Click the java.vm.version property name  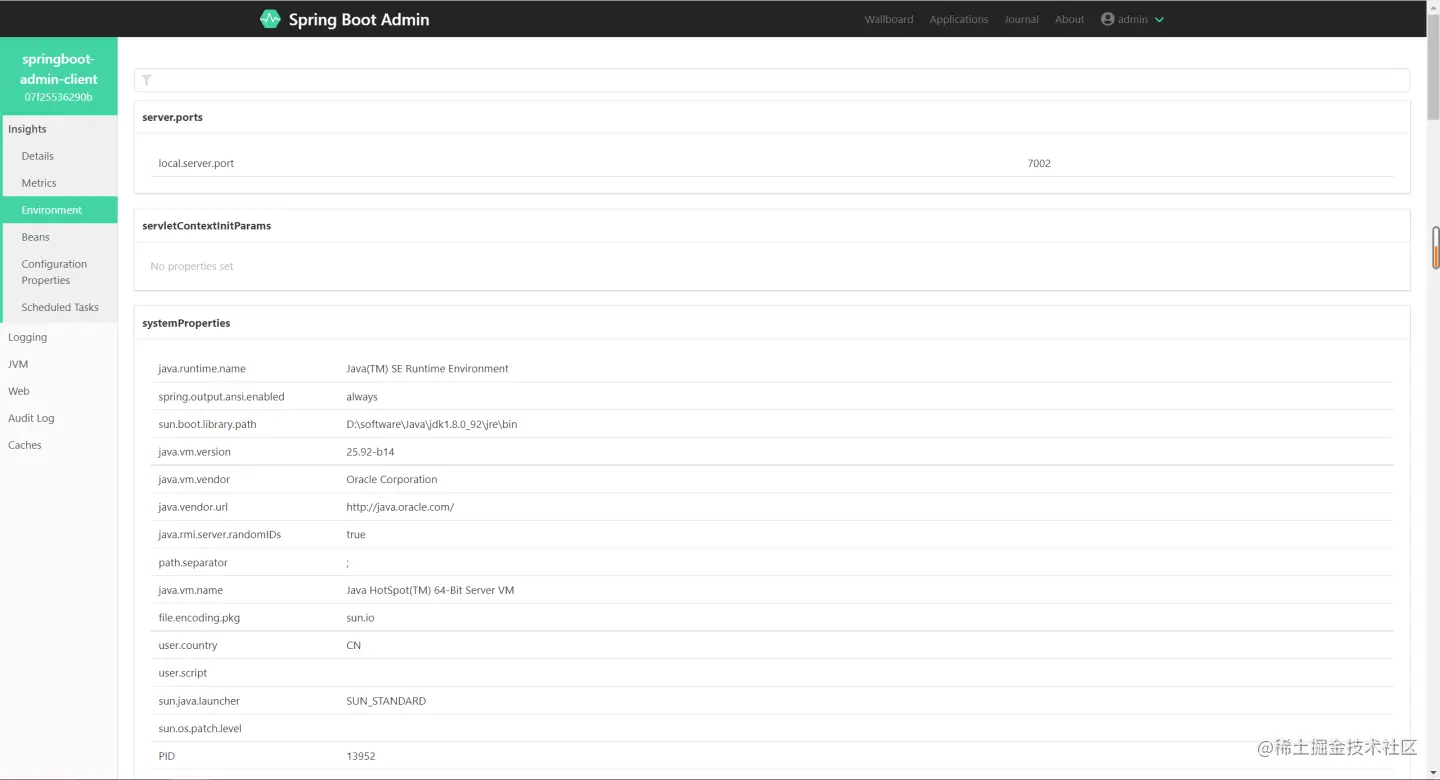point(194,452)
